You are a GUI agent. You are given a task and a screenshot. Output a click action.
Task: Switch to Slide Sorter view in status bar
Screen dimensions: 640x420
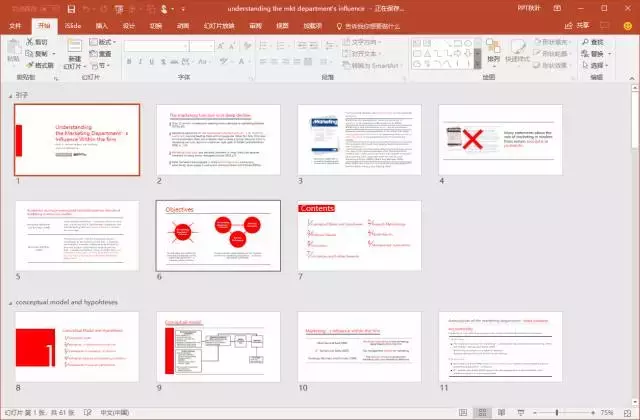tap(482, 412)
